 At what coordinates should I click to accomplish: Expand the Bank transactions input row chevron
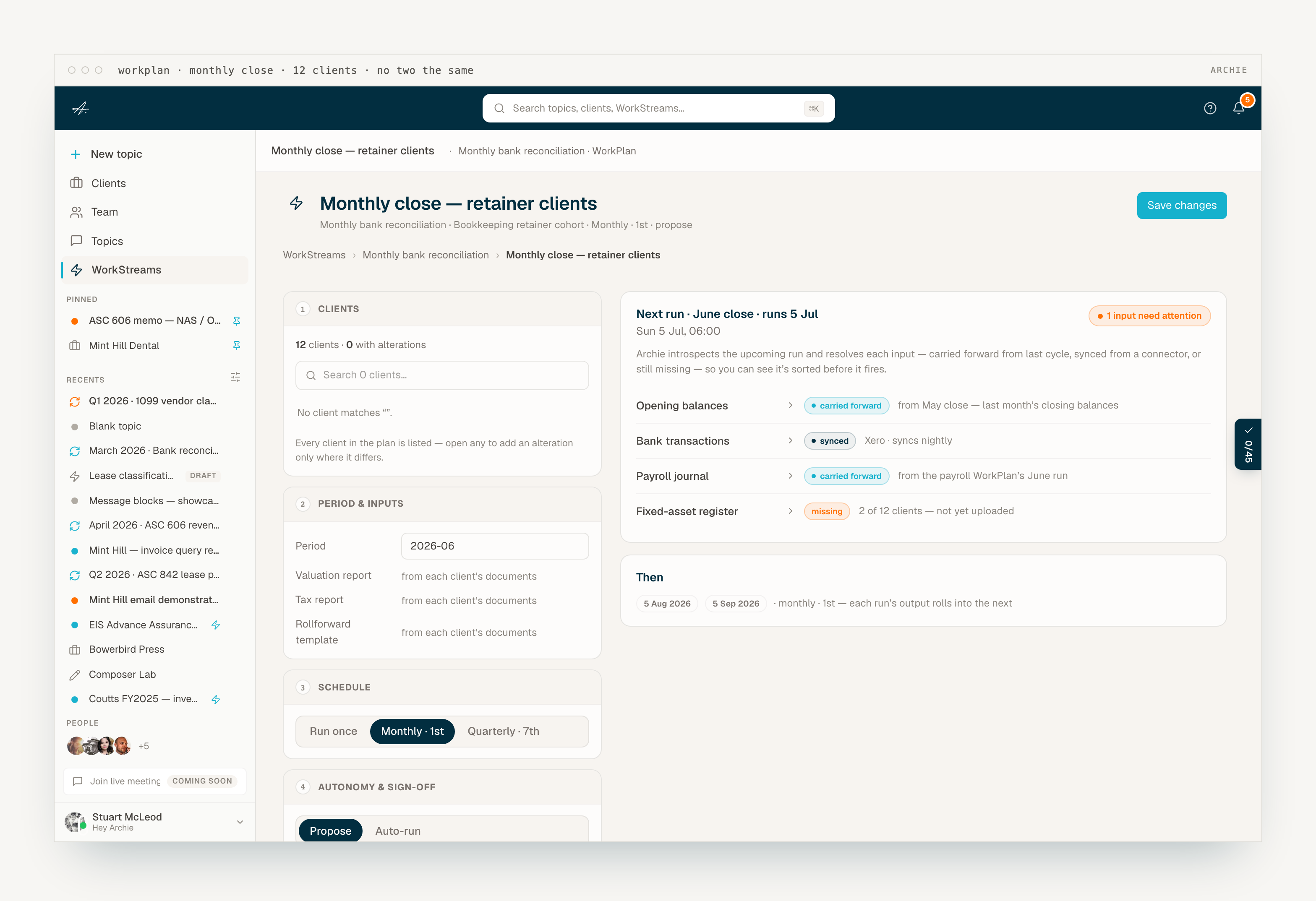point(790,441)
